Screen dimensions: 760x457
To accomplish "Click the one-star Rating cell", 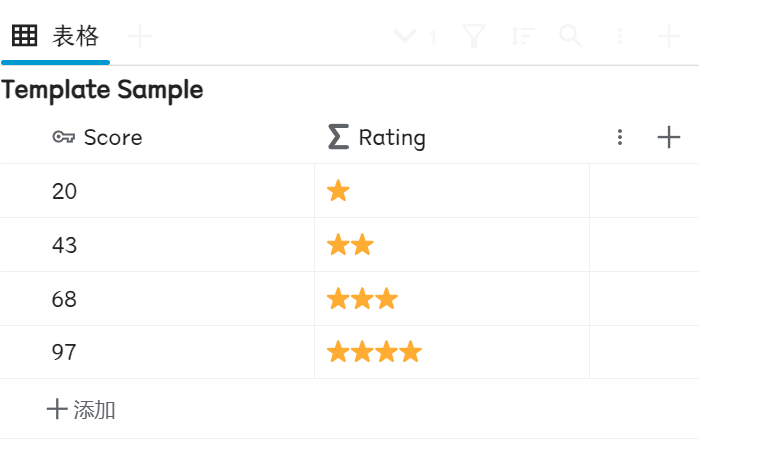I will [x=450, y=191].
